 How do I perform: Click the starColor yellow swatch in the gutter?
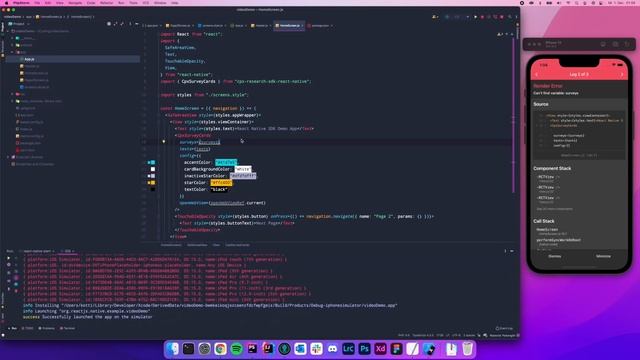(153, 182)
